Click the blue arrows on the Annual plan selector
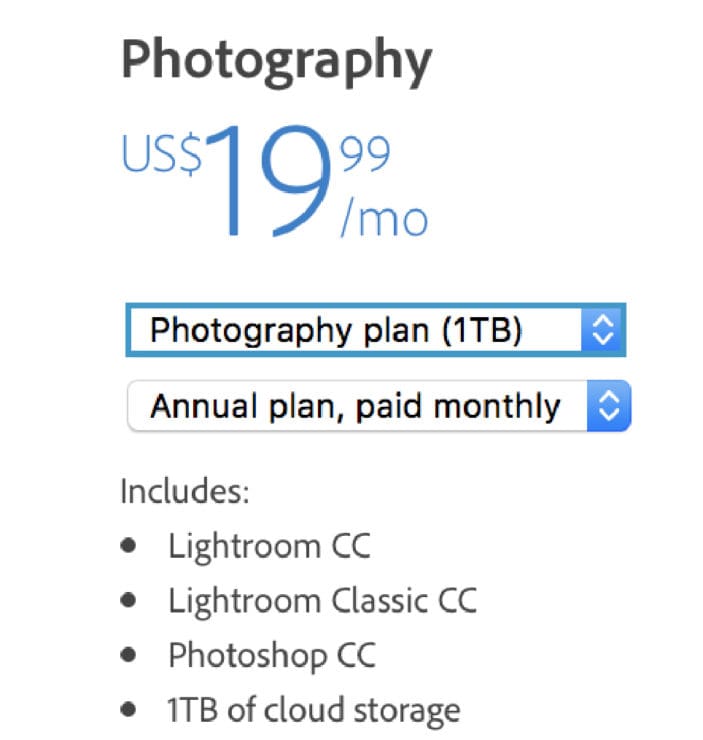The height and width of the screenshot is (740, 703). [609, 406]
